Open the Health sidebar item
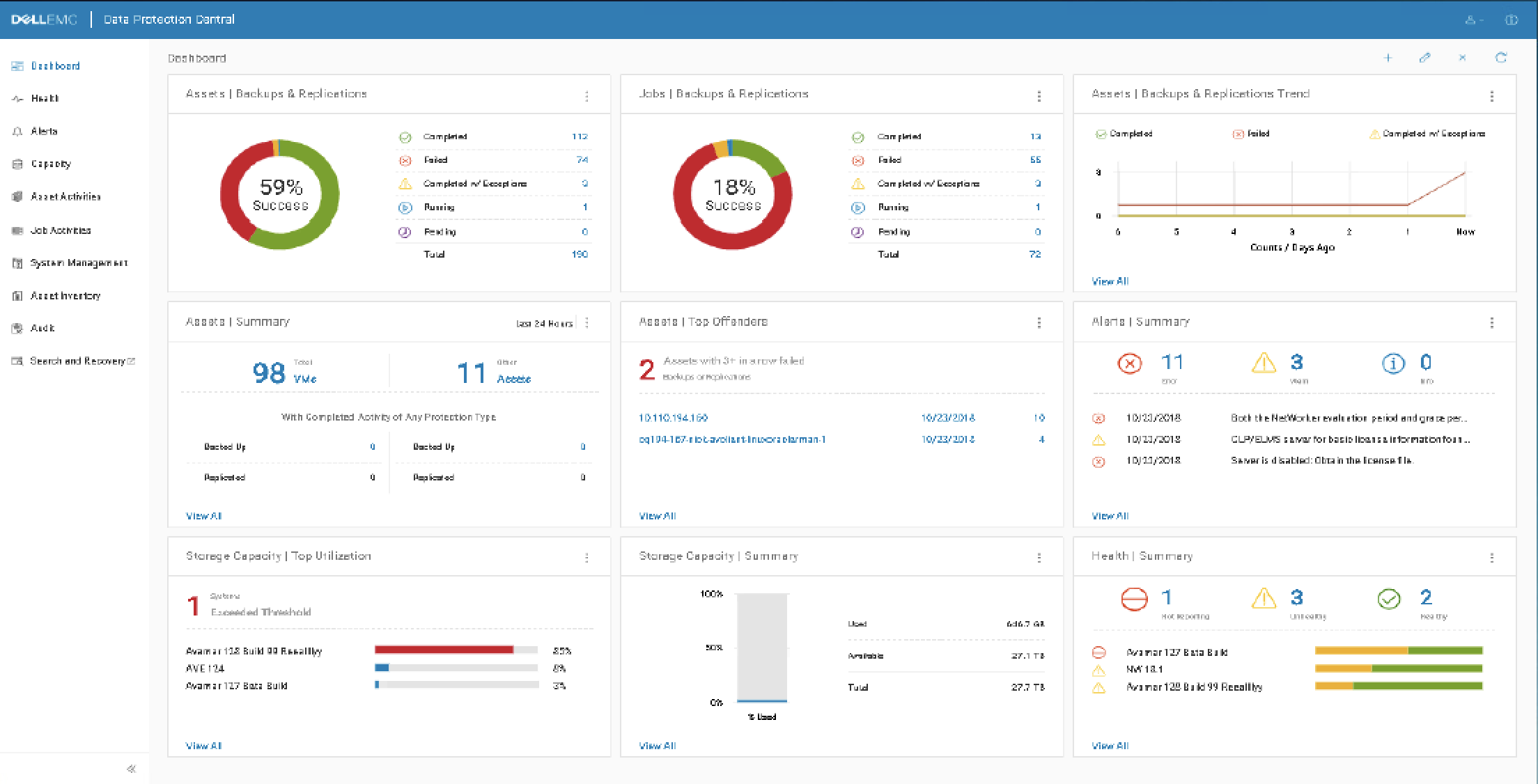Screen dimensions: 1538x784 [x=36, y=98]
